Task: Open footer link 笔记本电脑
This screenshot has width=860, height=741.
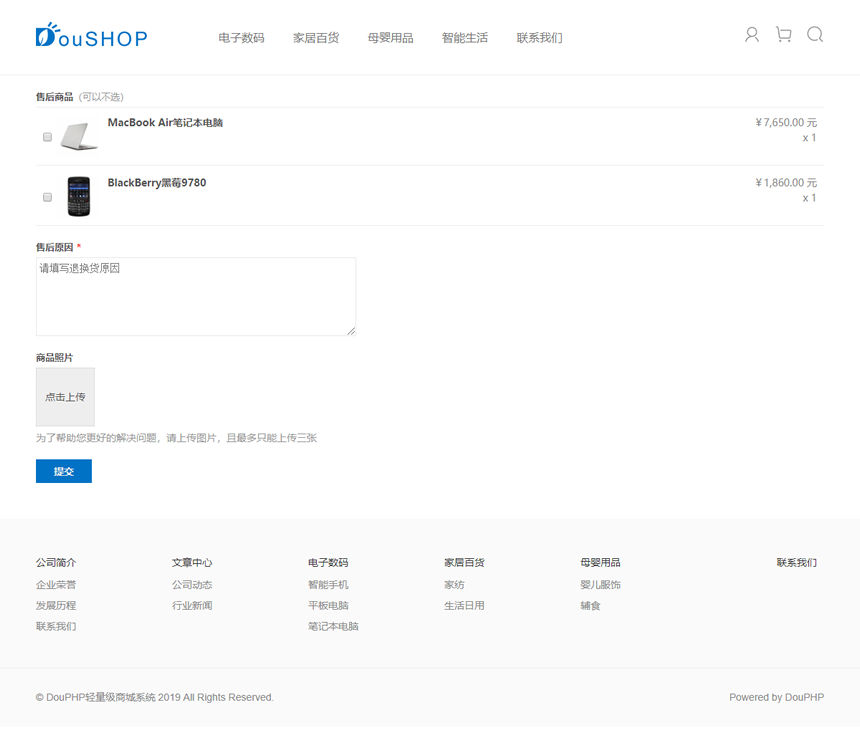Action: click(x=333, y=626)
